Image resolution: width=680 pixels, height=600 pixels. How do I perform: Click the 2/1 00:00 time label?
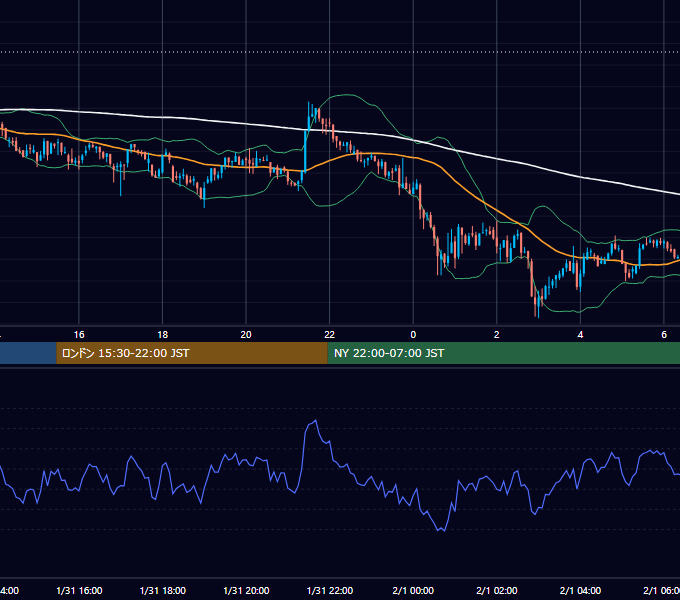(x=413, y=590)
